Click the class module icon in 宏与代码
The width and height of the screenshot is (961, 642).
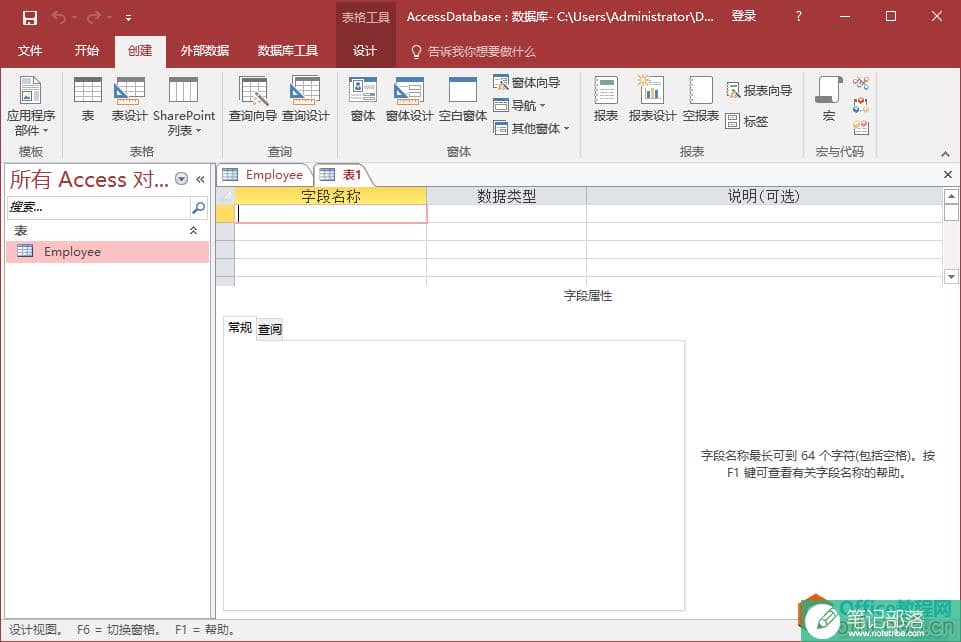point(861,105)
